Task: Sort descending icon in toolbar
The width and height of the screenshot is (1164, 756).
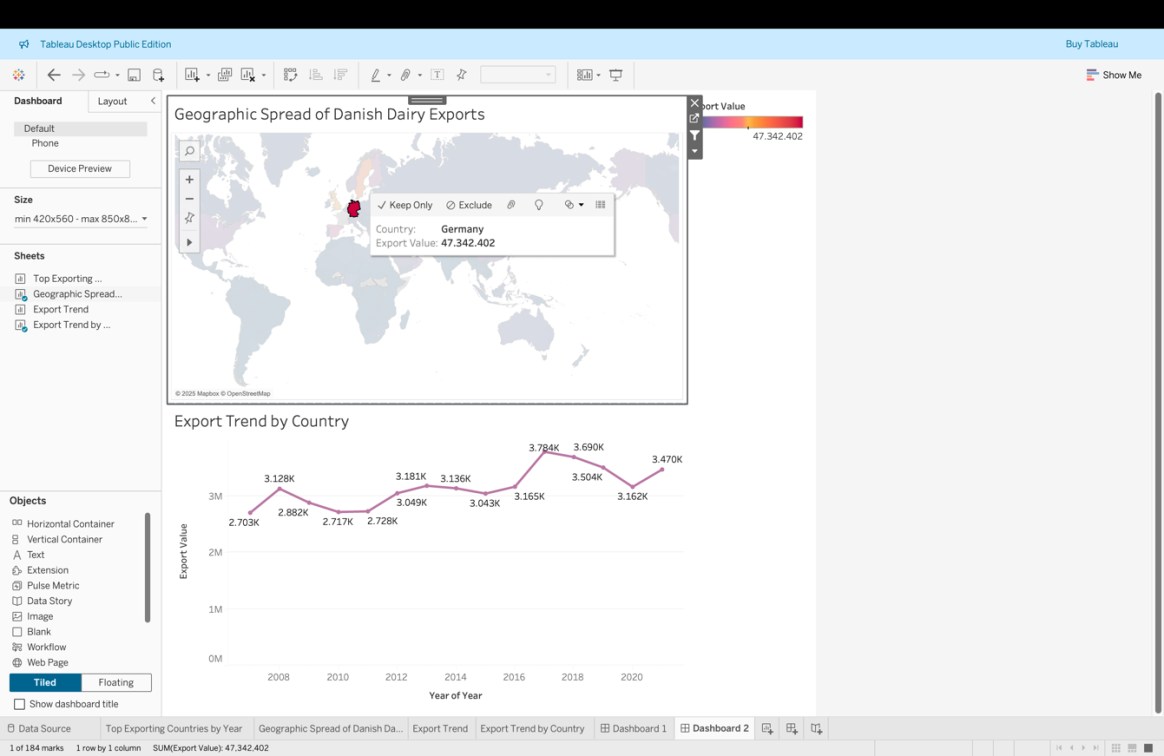Action: [341, 75]
